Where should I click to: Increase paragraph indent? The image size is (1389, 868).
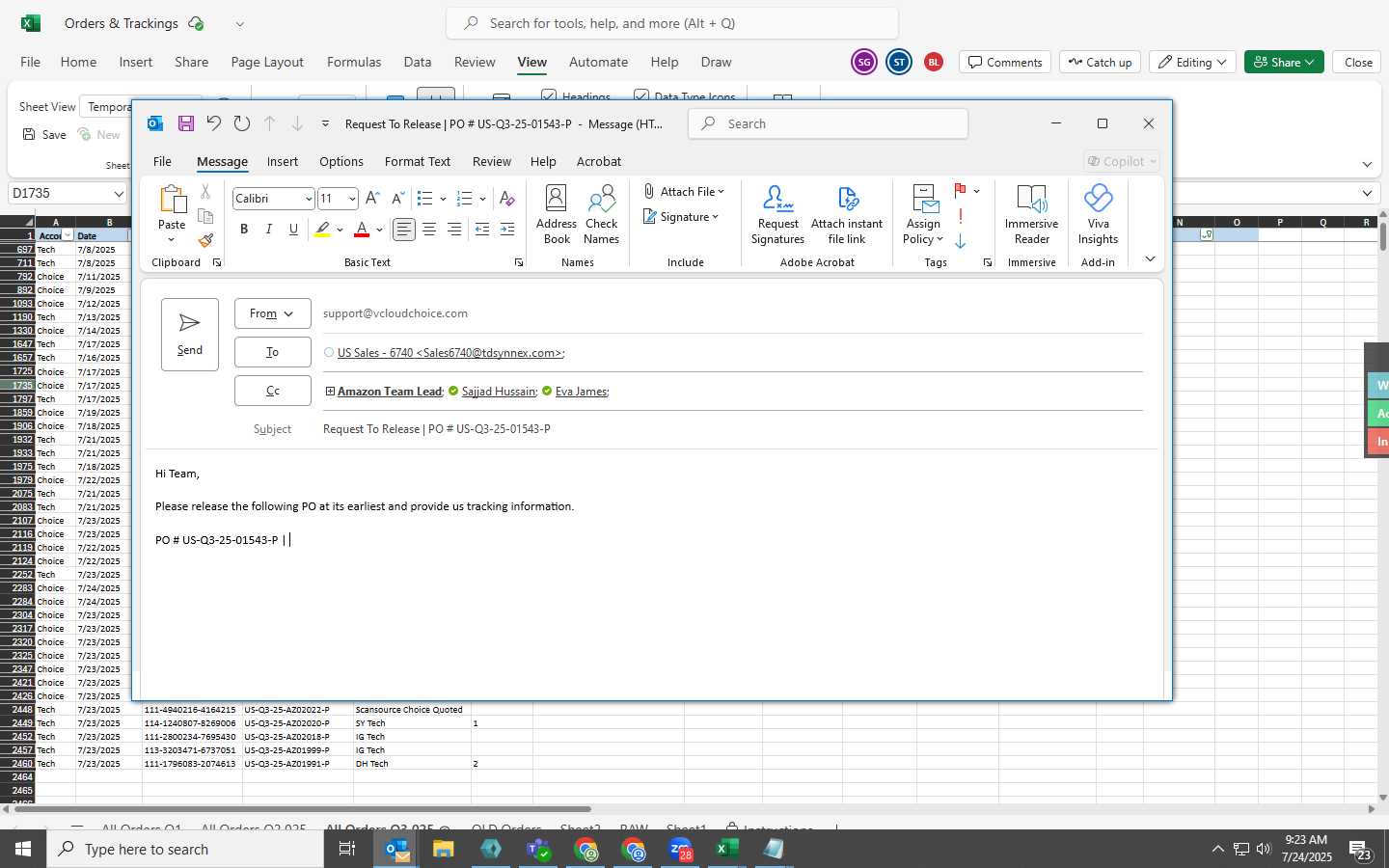[x=507, y=230]
